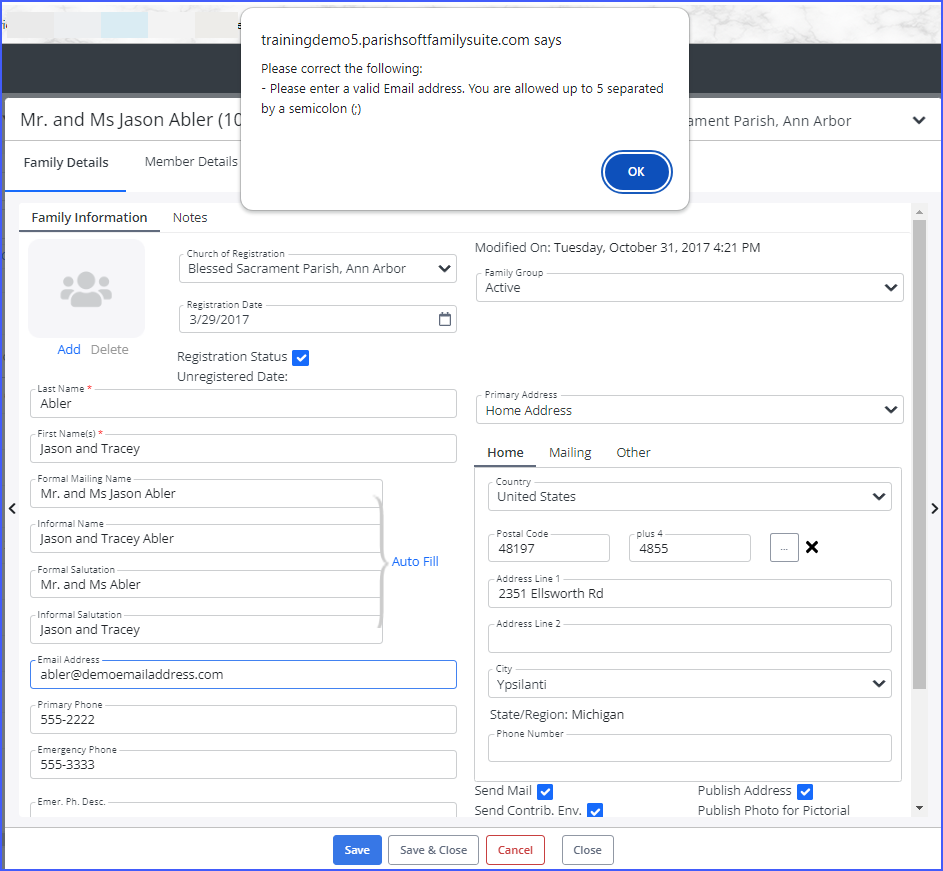Click the Add photo link

69,349
